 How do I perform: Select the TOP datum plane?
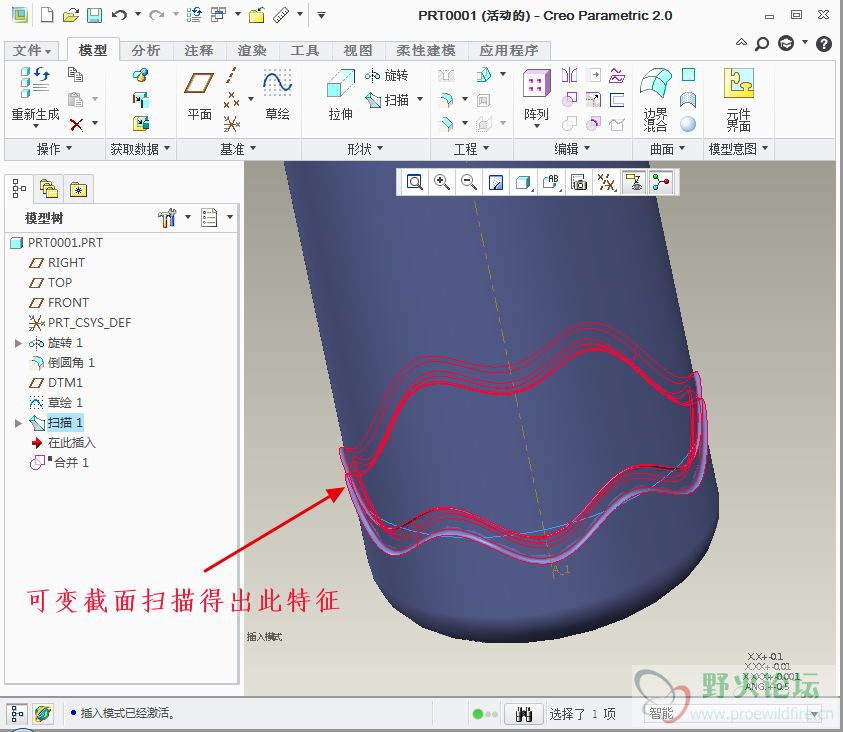[50, 283]
